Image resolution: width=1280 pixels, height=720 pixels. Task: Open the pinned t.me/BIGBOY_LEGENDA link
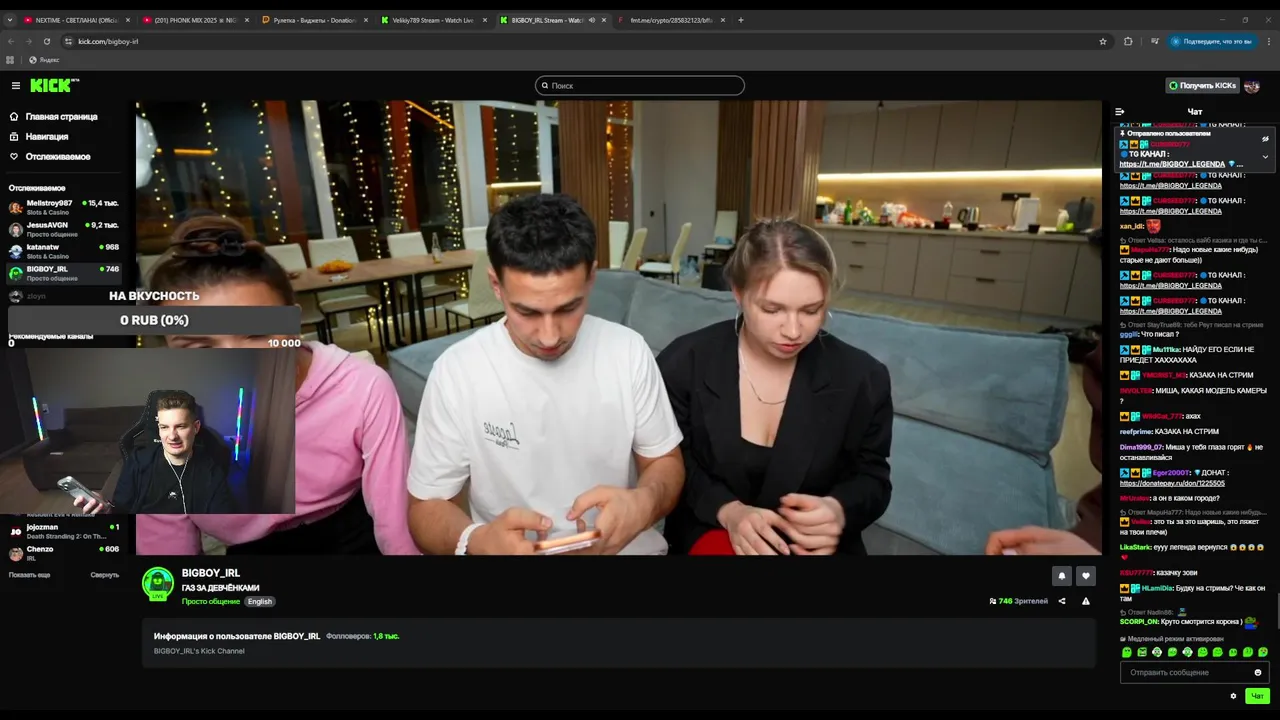point(1172,164)
